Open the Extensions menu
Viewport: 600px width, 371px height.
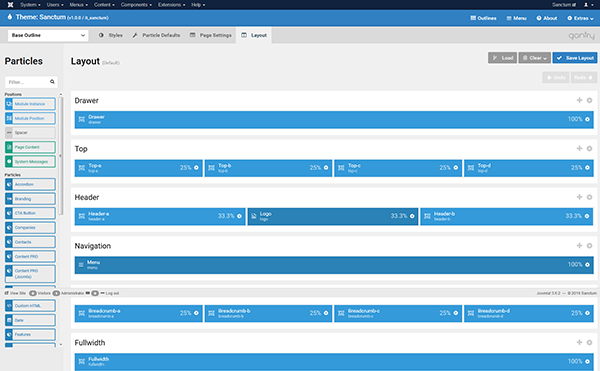pos(171,5)
